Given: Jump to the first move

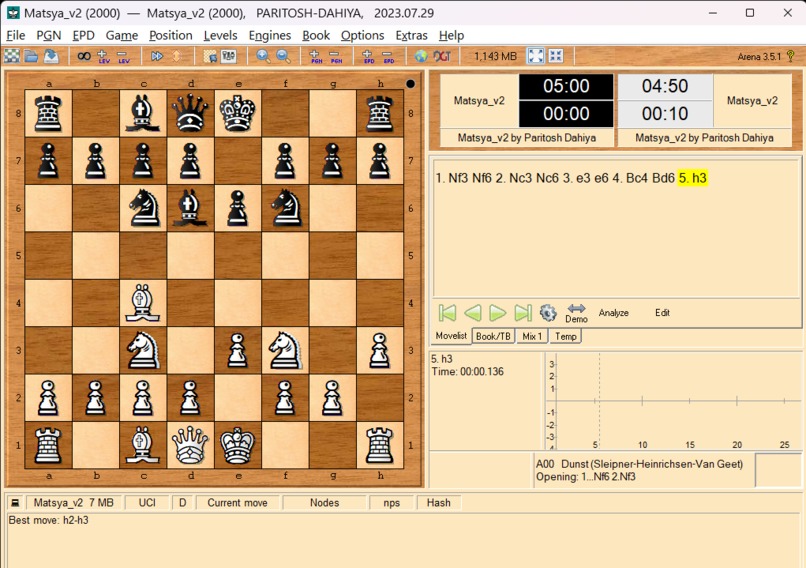Looking at the screenshot, I should [x=447, y=313].
